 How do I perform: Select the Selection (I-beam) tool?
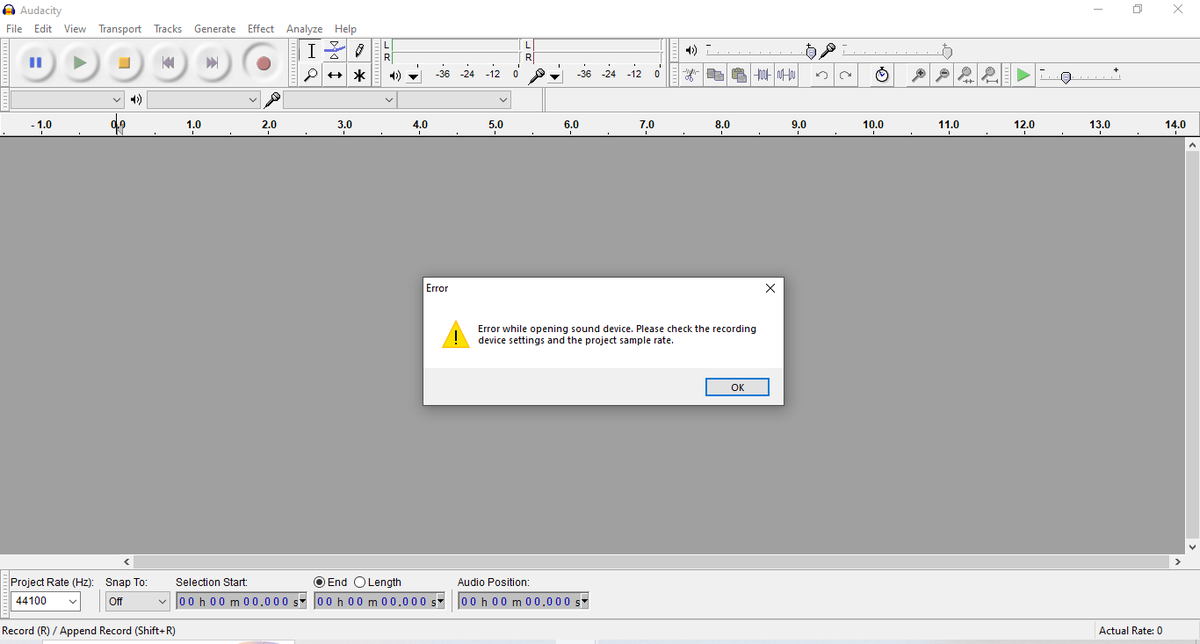click(312, 50)
